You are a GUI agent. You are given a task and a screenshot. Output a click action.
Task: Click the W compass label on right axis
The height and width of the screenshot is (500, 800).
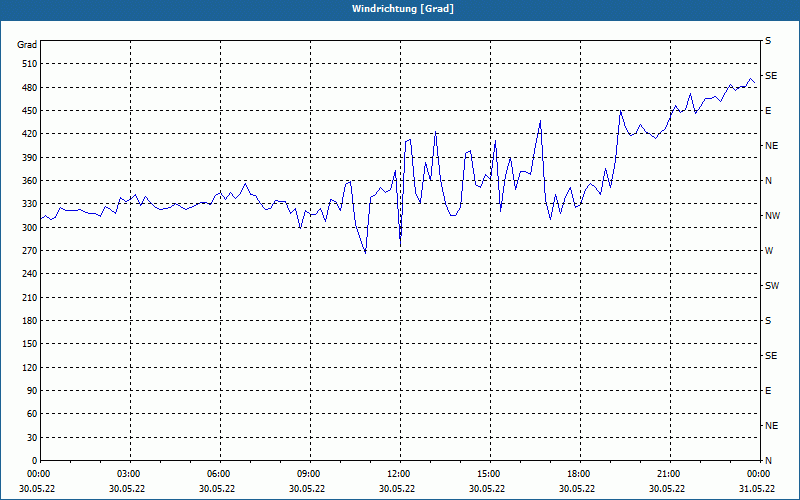pos(769,251)
